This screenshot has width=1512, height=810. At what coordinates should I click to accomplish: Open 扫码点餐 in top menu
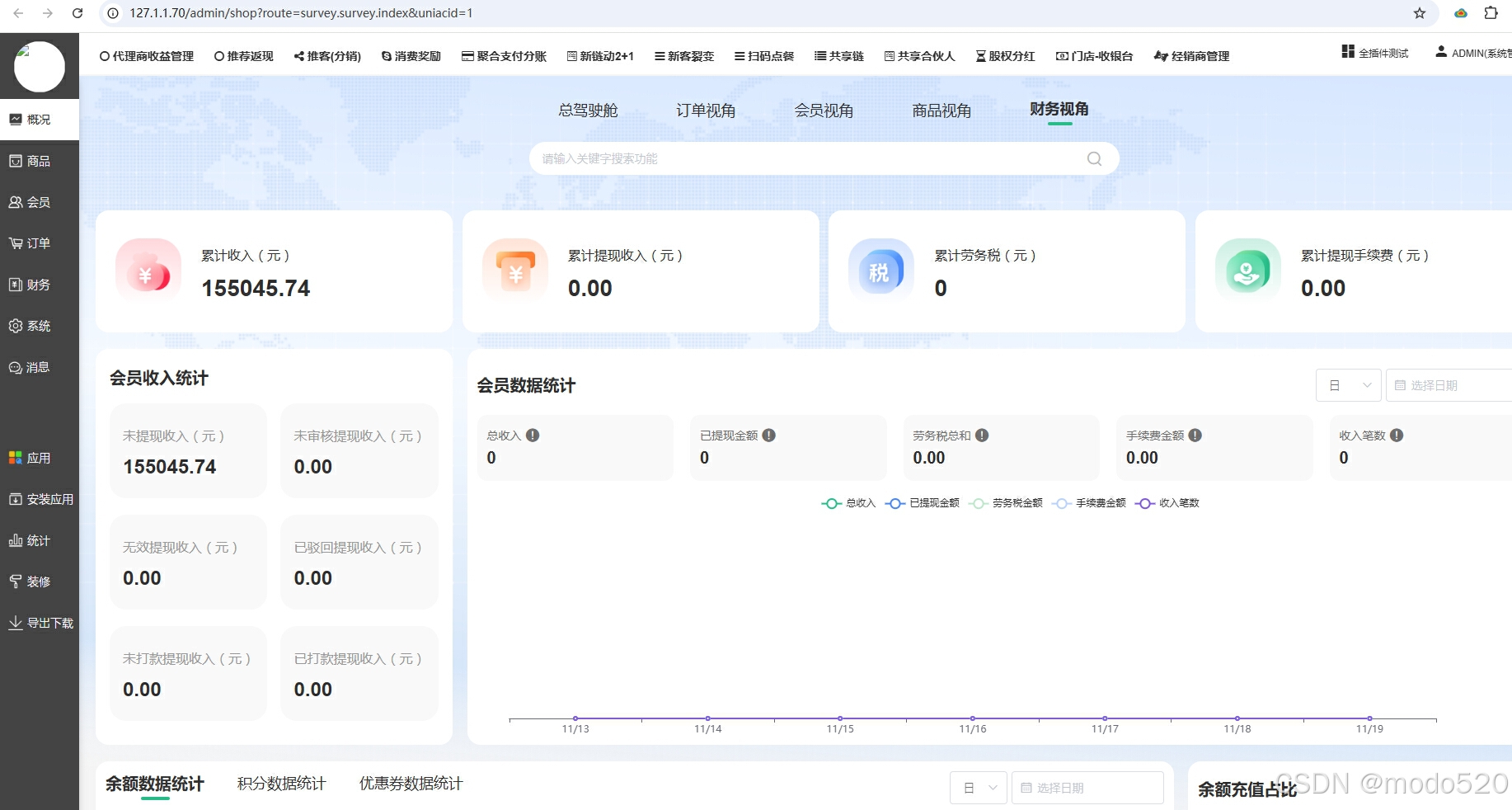(764, 56)
